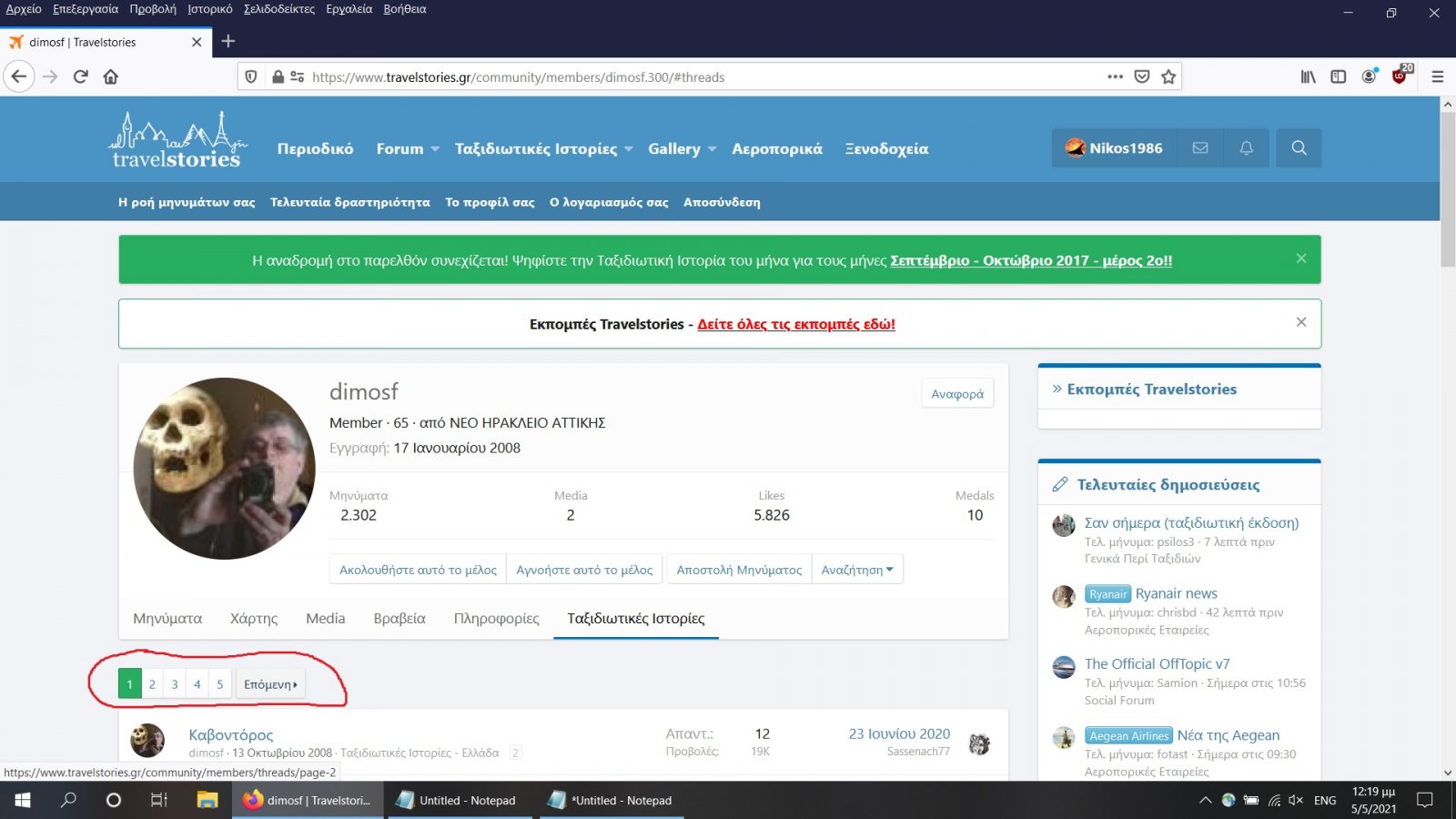
Task: Click the travelstories logo
Action: click(177, 140)
